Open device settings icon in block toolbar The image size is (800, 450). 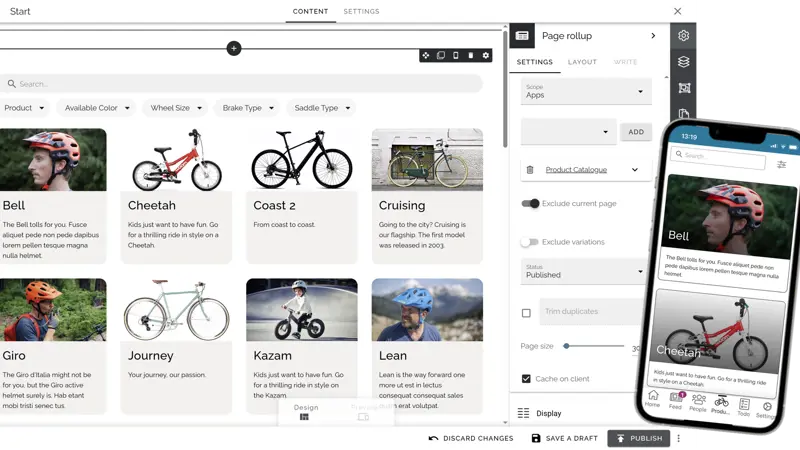[x=456, y=55]
